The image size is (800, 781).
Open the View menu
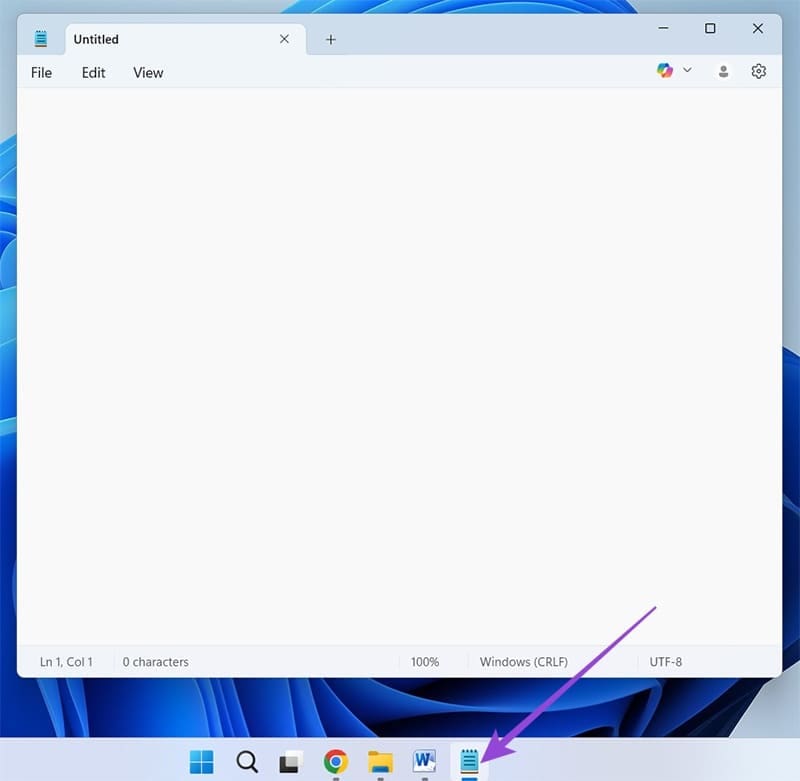(x=148, y=73)
